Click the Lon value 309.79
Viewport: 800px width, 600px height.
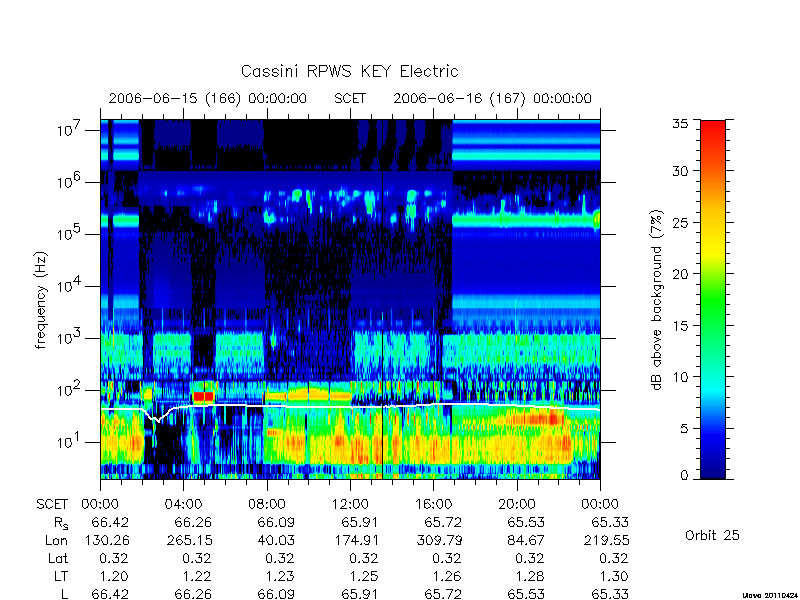pos(439,540)
